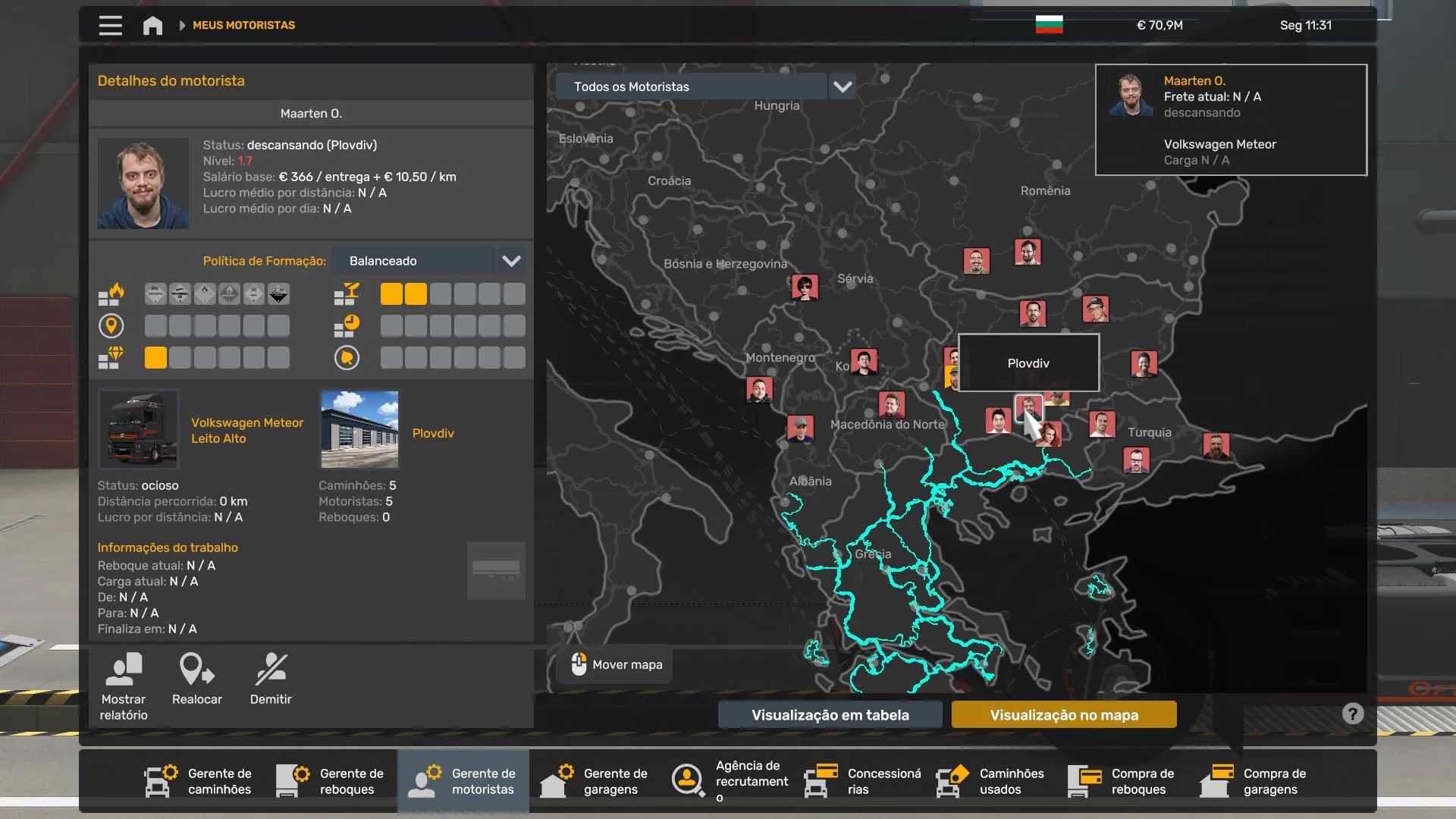This screenshot has height=819, width=1456.
Task: Select the sunglasses driver avatar near Sérvia
Action: [805, 287]
